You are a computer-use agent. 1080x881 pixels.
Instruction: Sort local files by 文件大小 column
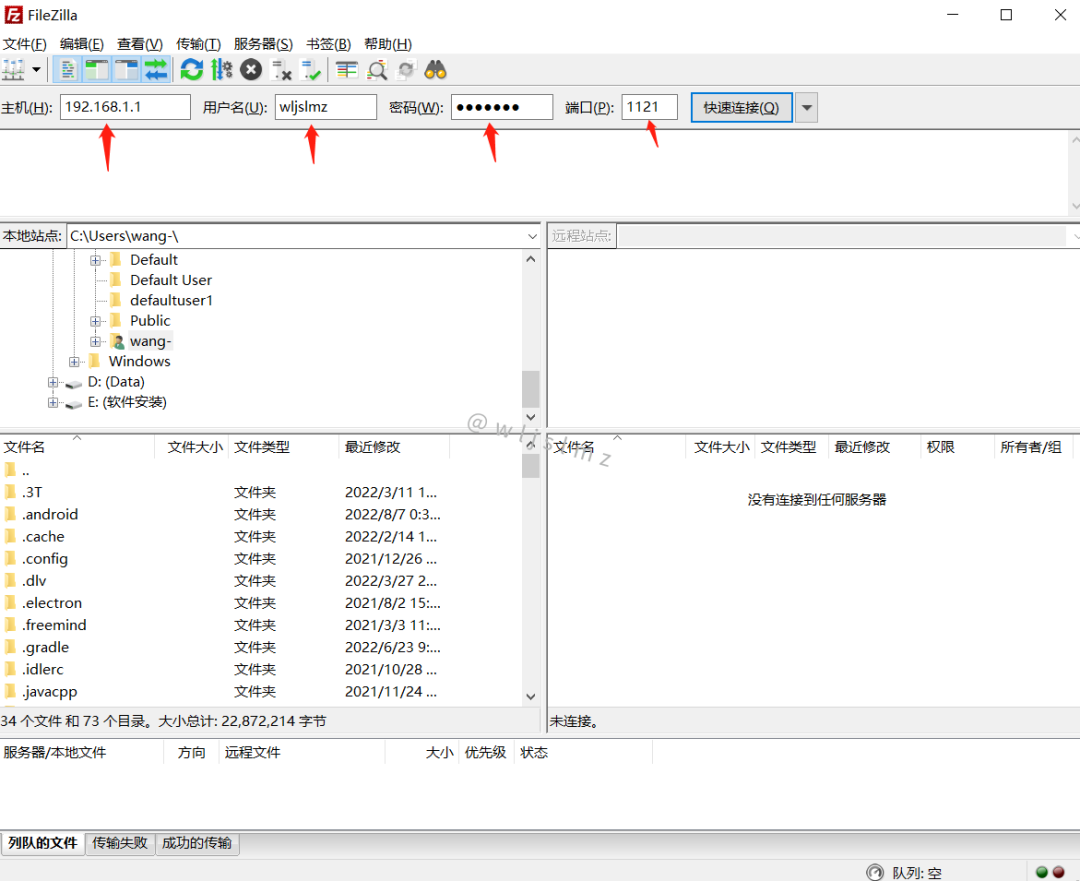coord(191,447)
